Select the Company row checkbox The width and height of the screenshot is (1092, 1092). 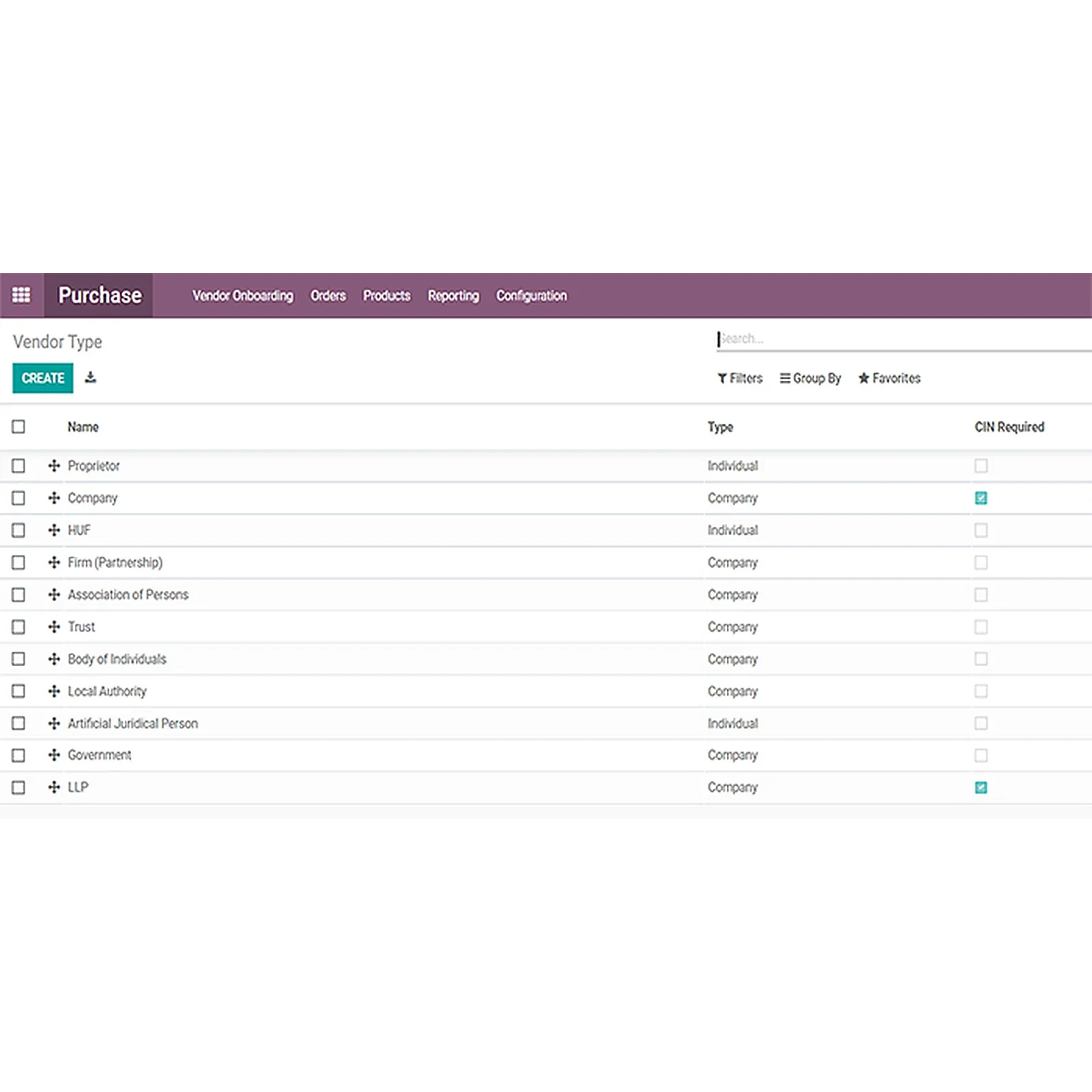tap(18, 498)
